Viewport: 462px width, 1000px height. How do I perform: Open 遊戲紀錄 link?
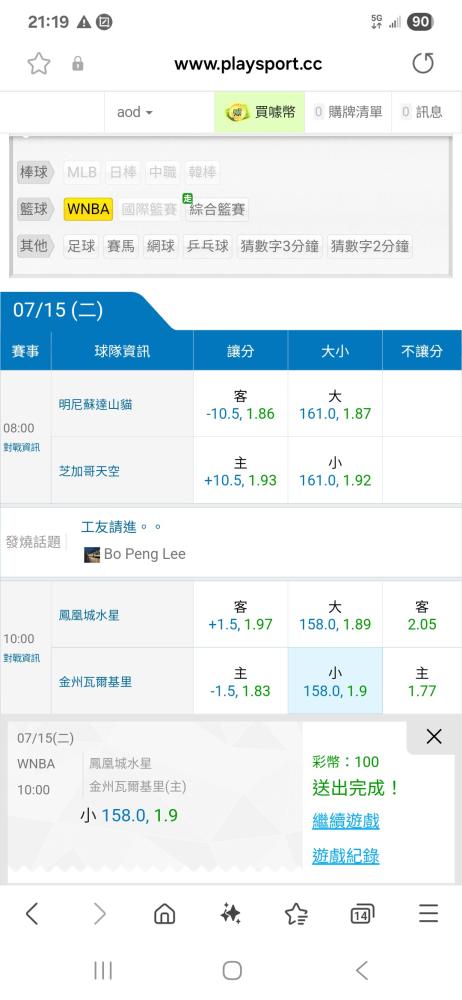346,856
